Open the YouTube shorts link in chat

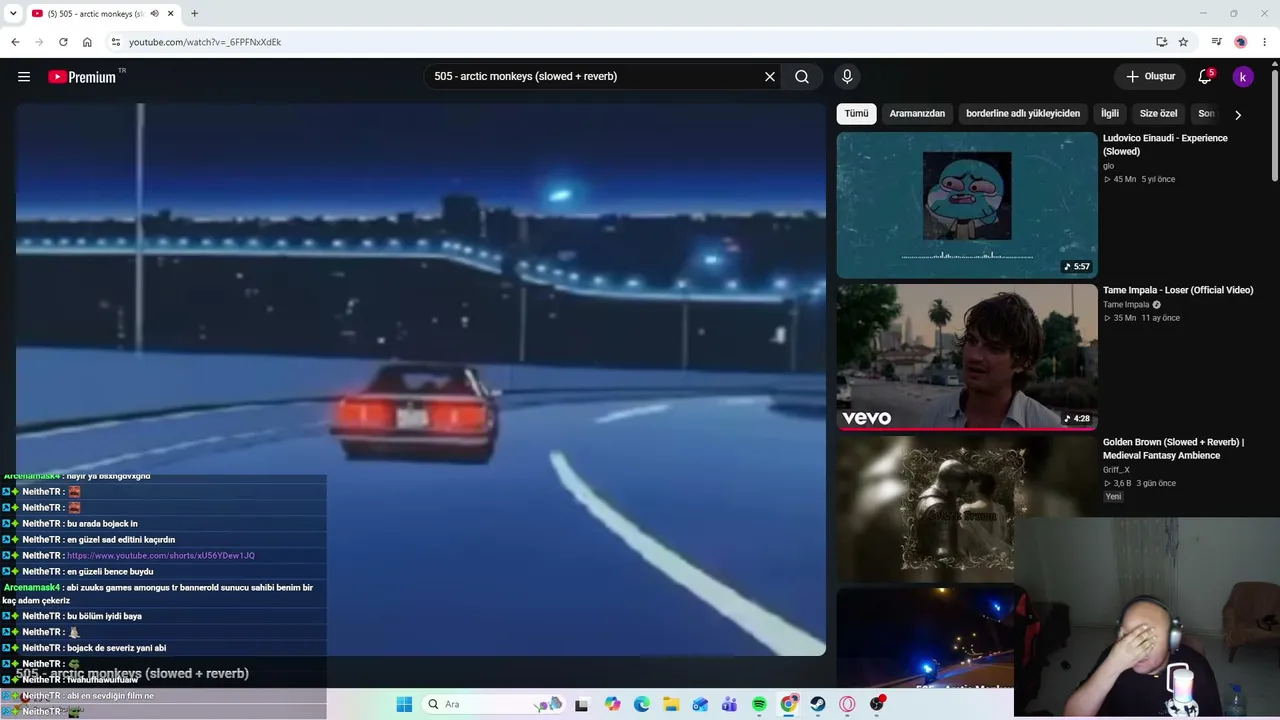pos(161,556)
